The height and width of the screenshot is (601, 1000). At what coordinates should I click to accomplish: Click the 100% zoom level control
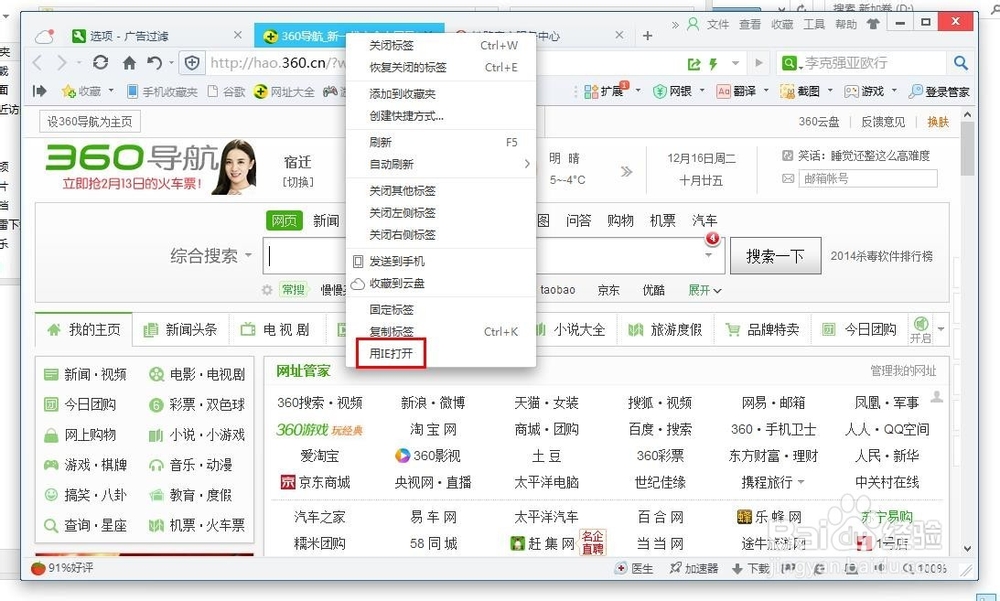(926, 568)
